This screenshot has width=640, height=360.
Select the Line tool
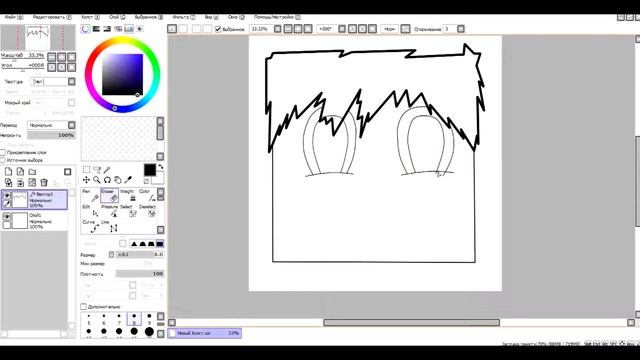(109, 227)
